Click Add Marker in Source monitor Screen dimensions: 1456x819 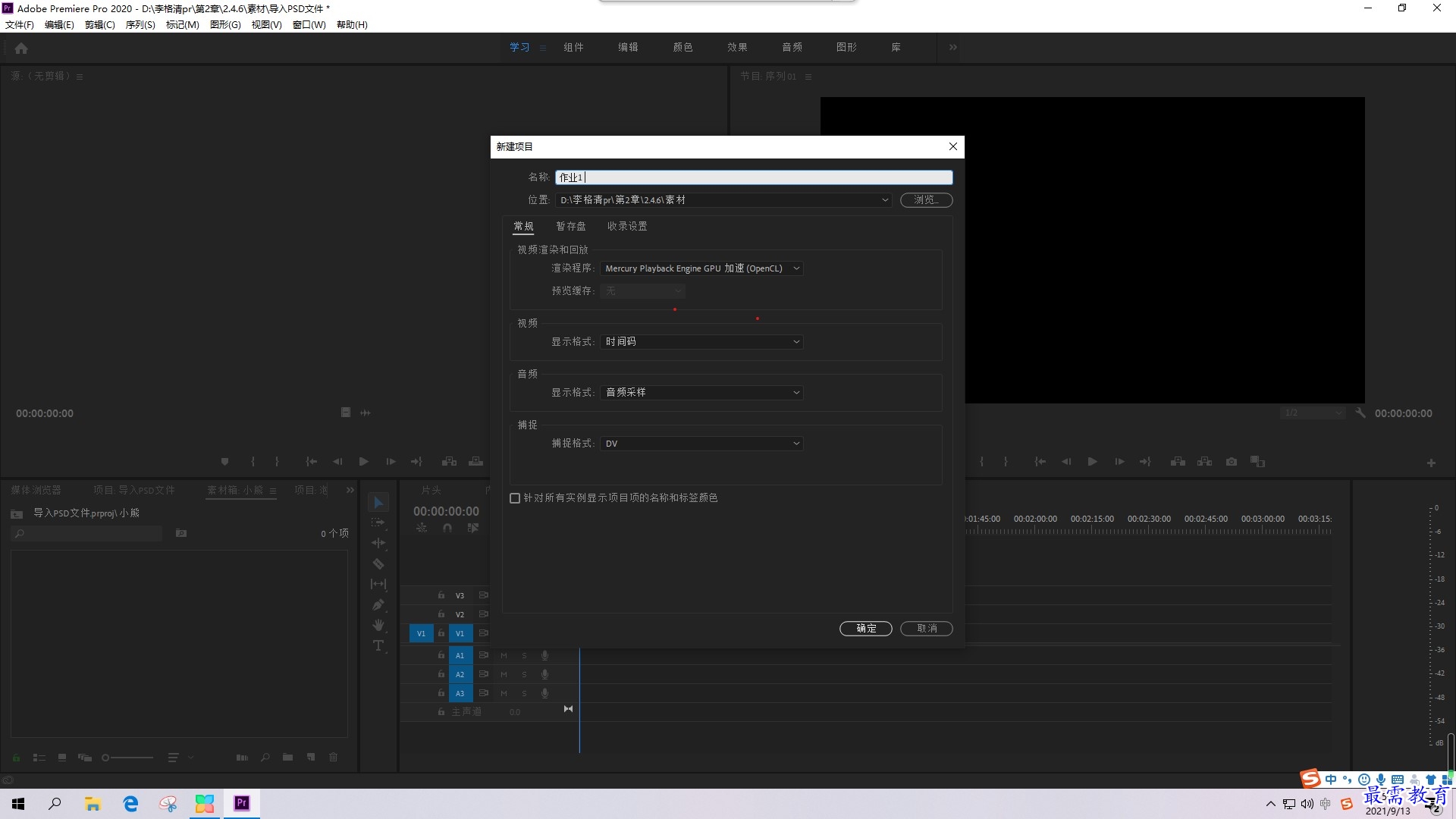tap(224, 461)
